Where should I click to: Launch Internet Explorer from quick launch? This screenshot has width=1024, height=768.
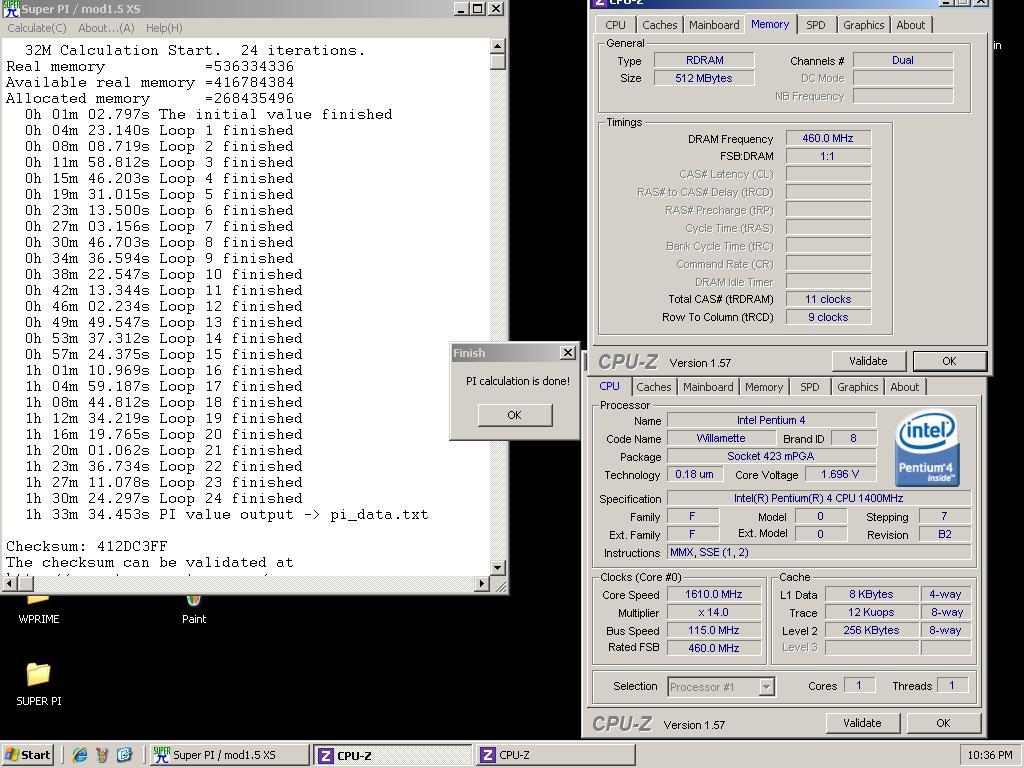pyautogui.click(x=80, y=755)
